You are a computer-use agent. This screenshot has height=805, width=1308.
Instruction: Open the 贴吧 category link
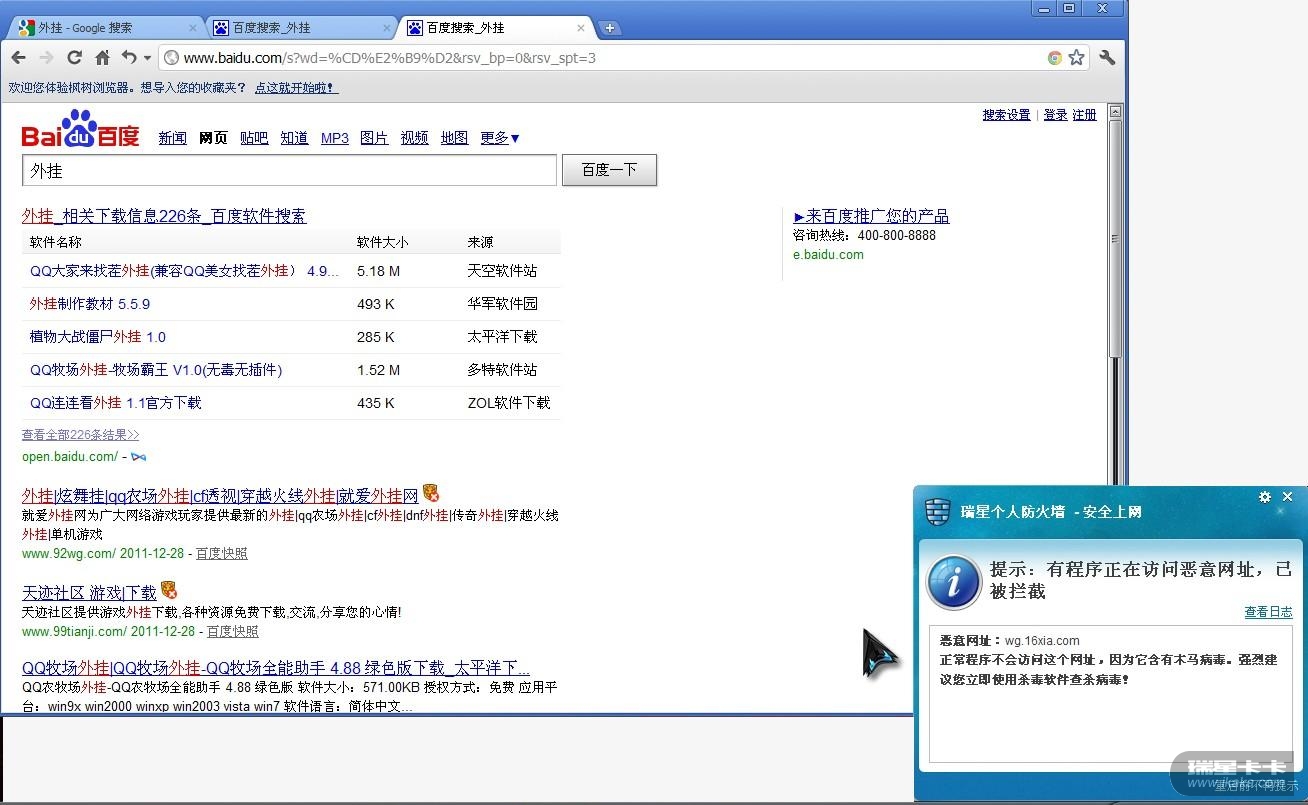(254, 138)
